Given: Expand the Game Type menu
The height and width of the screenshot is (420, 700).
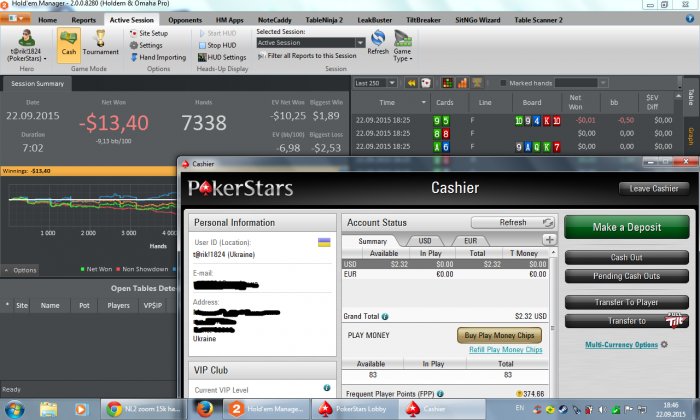Looking at the screenshot, I should coord(403,45).
